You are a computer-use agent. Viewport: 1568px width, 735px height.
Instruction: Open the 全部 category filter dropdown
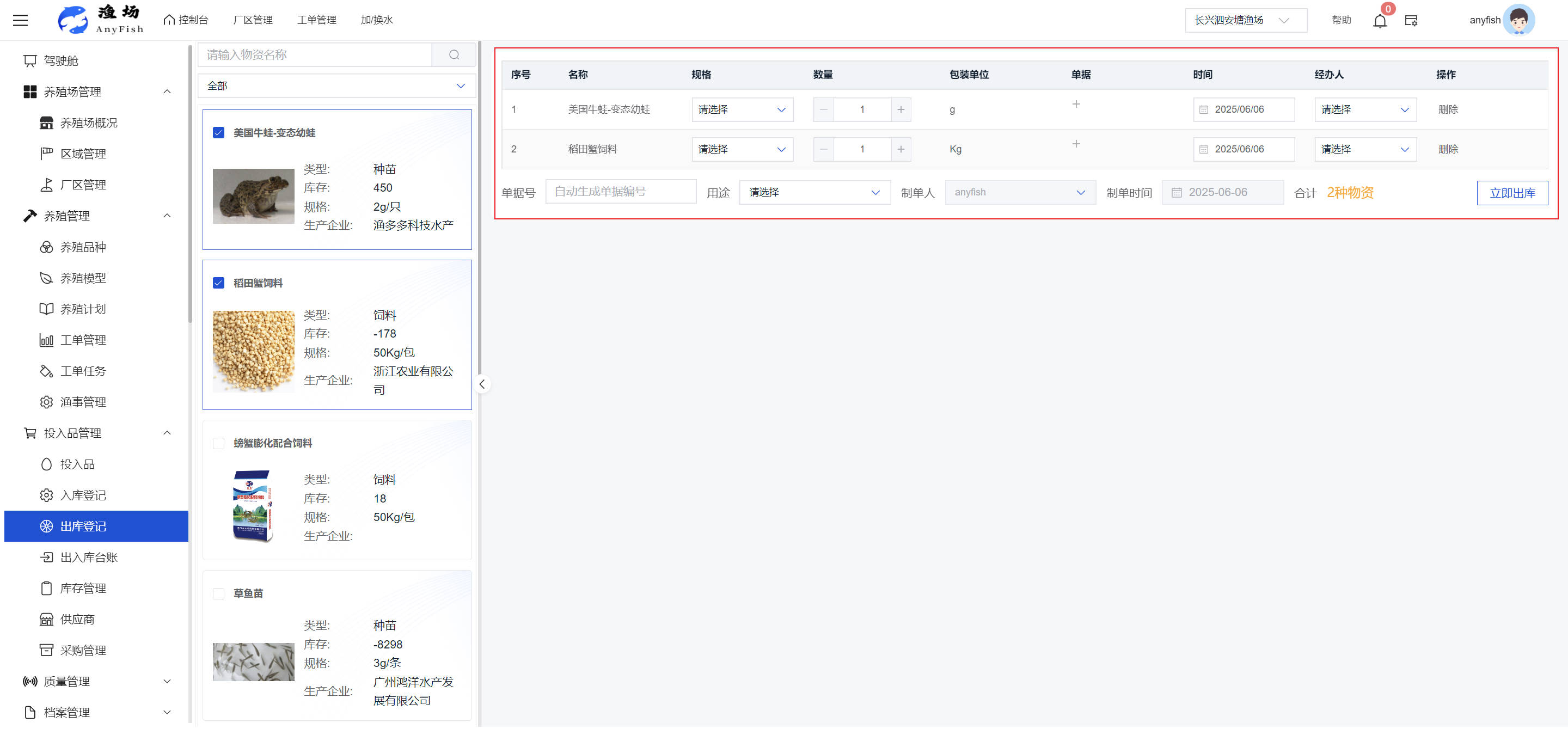[336, 86]
